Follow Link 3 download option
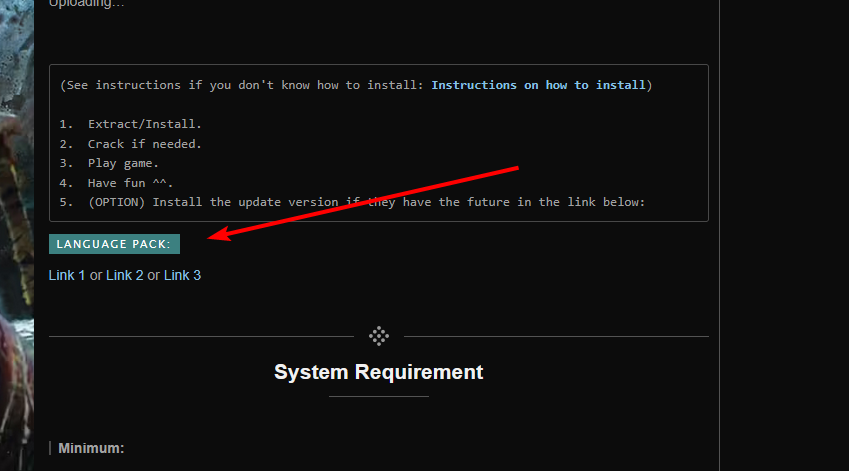Image resolution: width=849 pixels, height=471 pixels. [182, 275]
